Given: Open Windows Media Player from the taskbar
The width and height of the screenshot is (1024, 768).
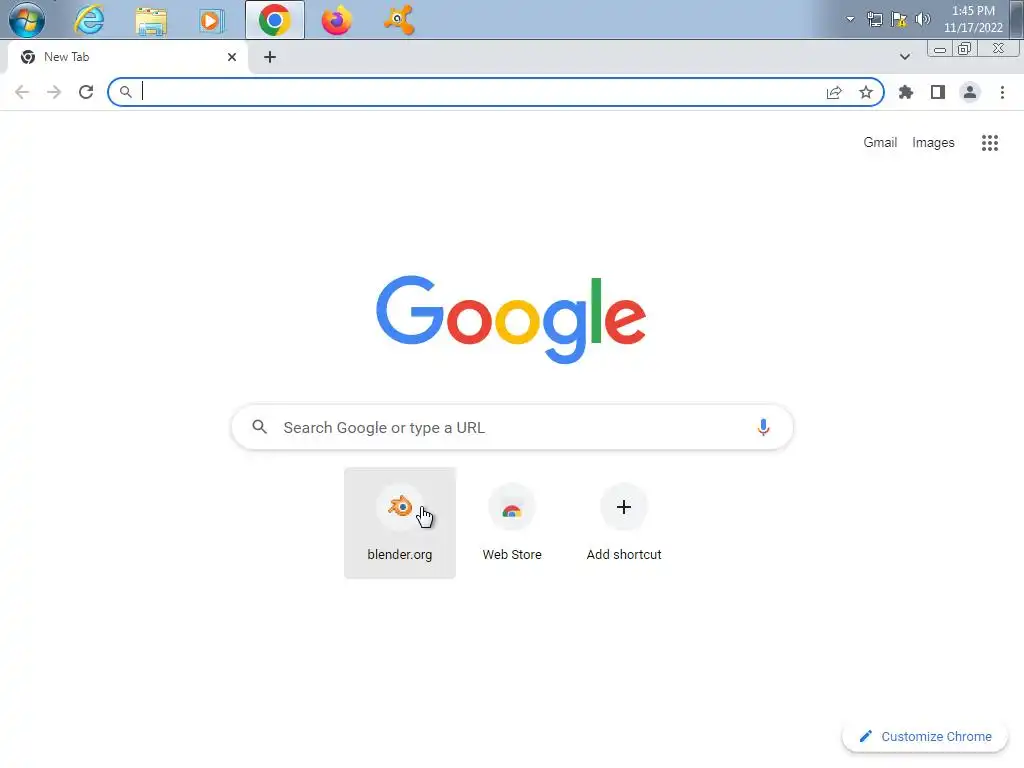Looking at the screenshot, I should click(x=211, y=20).
